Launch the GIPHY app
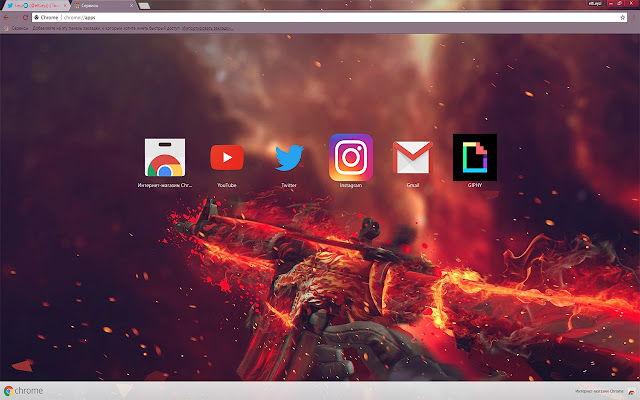This screenshot has width=640, height=400. pyautogui.click(x=475, y=157)
